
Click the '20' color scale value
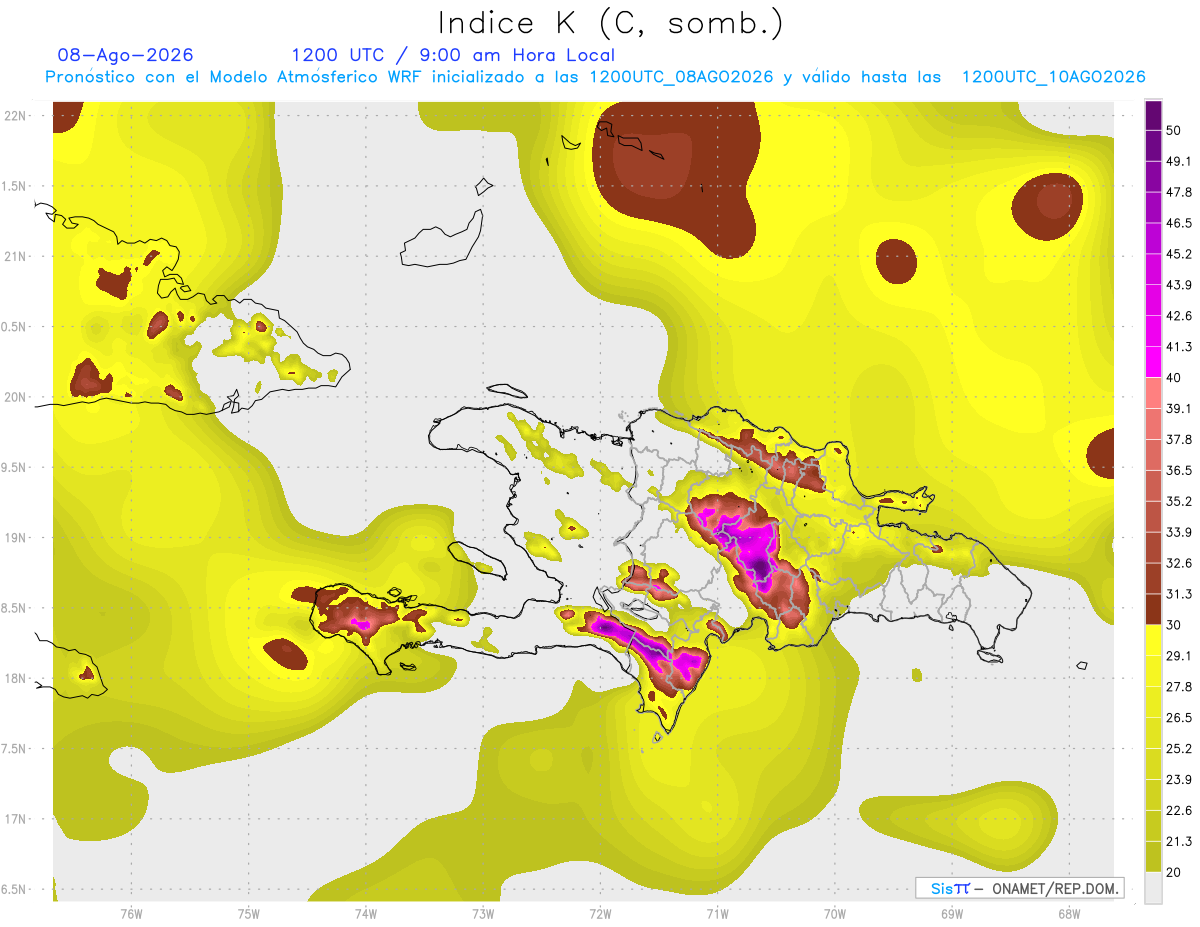[1175, 872]
